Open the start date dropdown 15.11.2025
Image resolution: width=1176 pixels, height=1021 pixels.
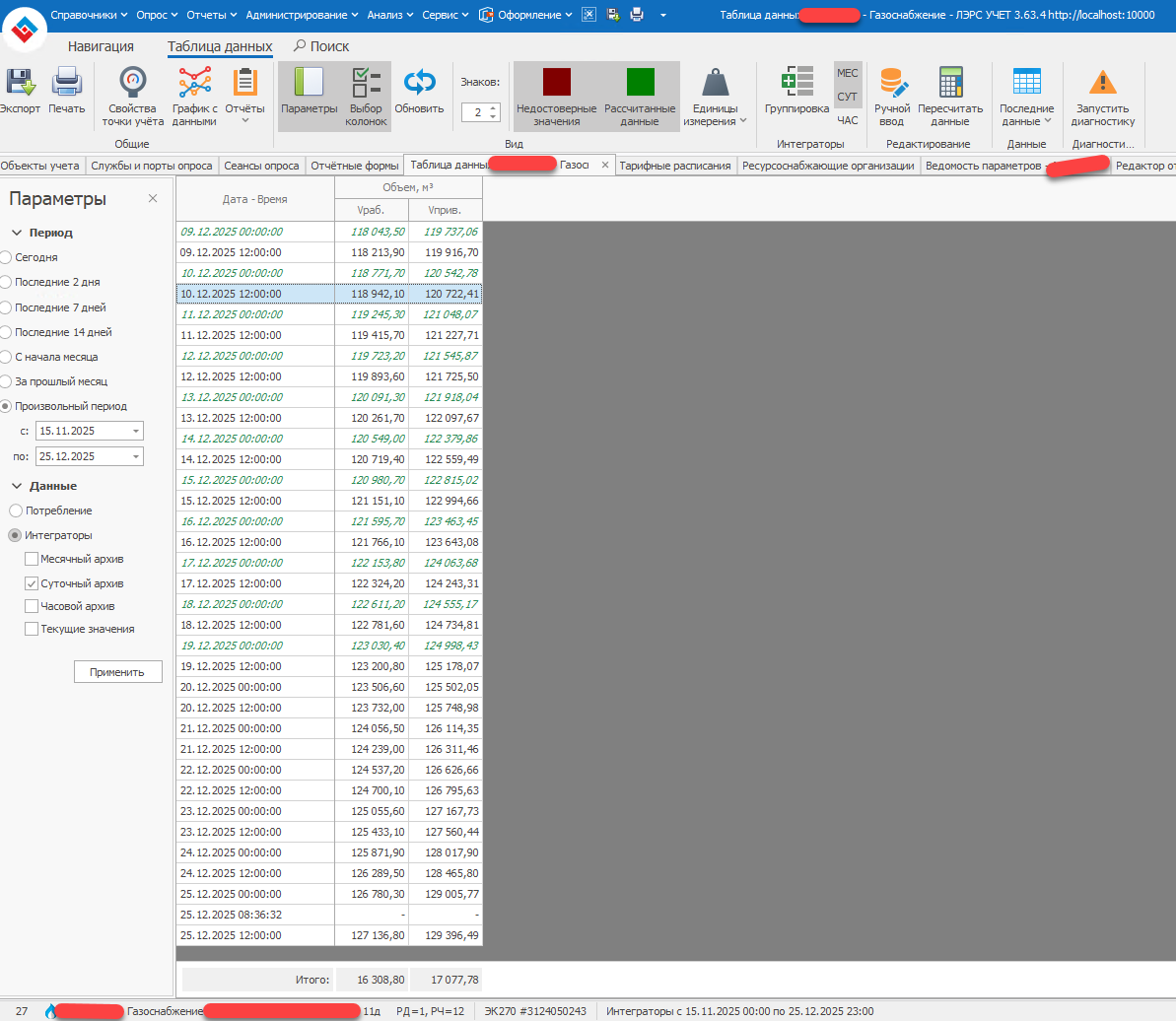(x=135, y=431)
